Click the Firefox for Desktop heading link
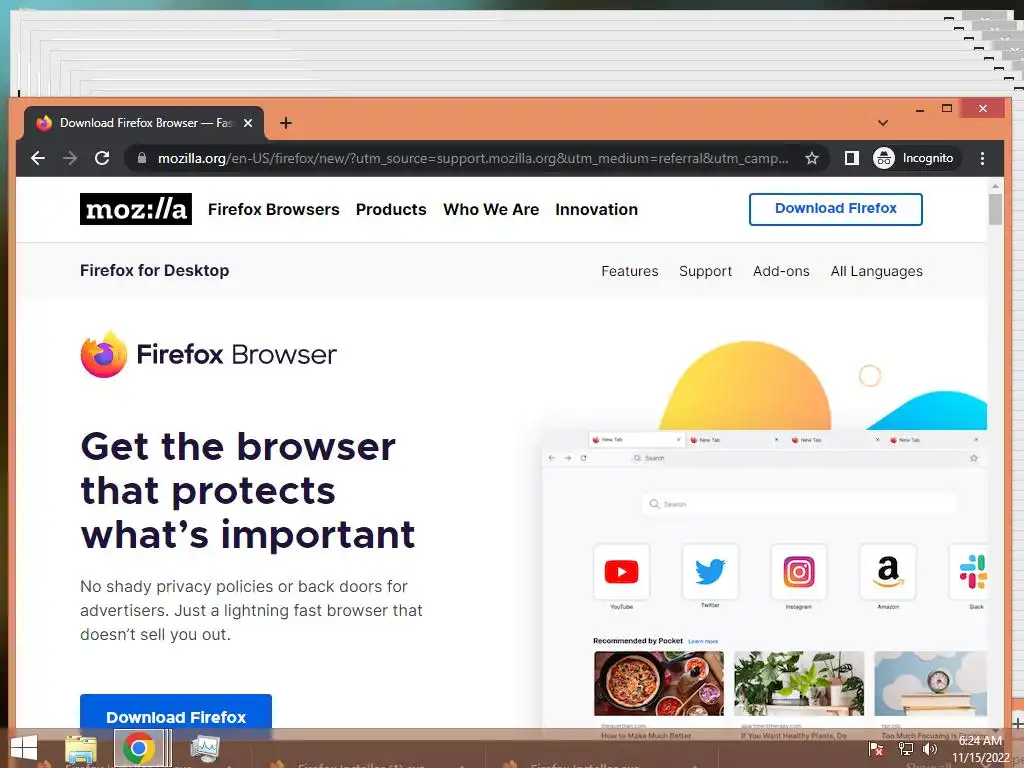 tap(155, 270)
